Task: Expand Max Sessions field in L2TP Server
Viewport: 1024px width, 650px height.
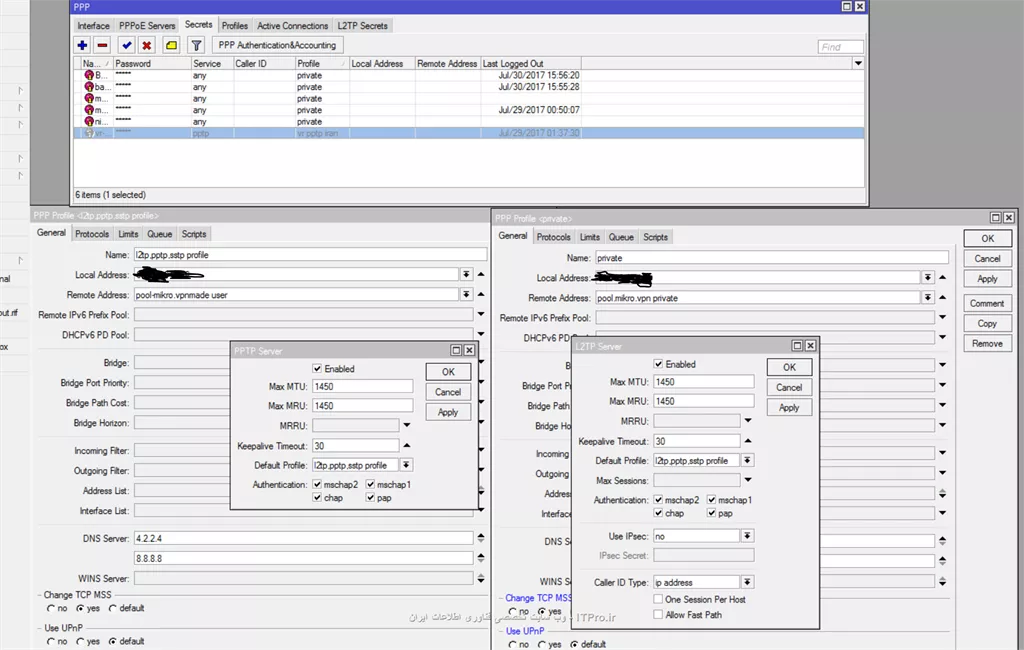Action: [x=748, y=480]
